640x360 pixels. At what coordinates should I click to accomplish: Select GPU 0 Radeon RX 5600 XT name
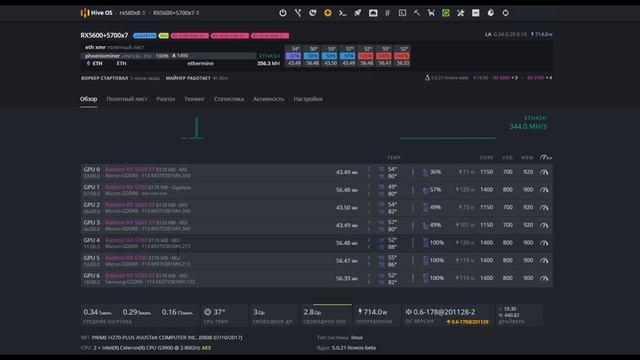tap(130, 169)
